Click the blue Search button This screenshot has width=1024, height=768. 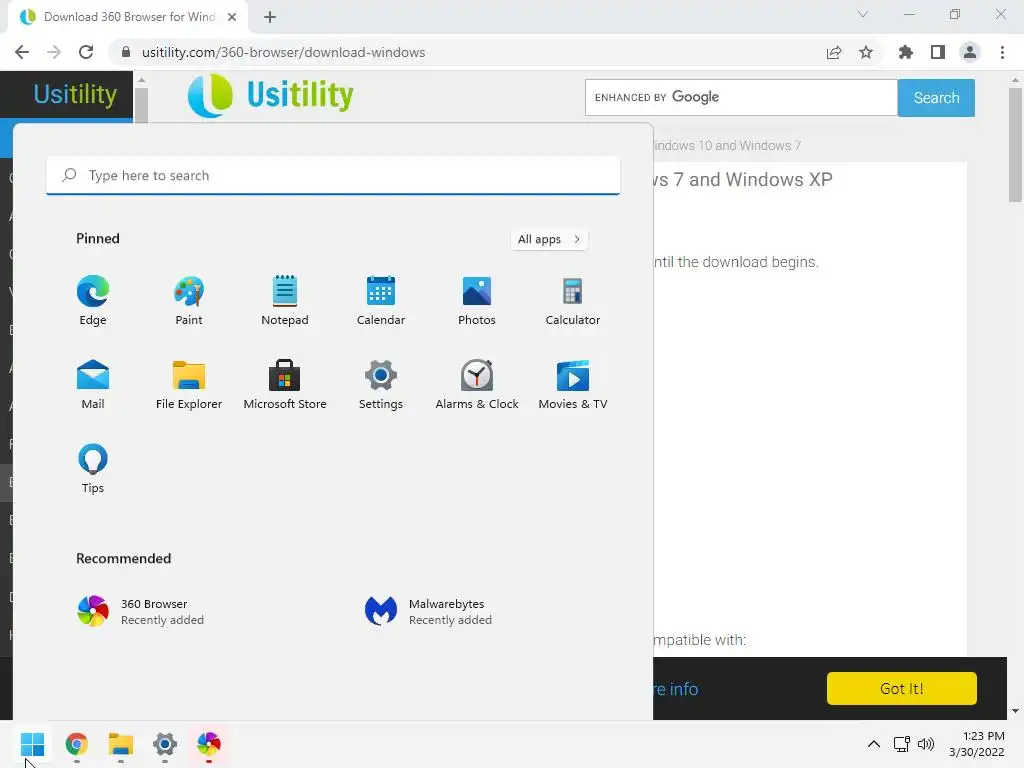pos(936,97)
